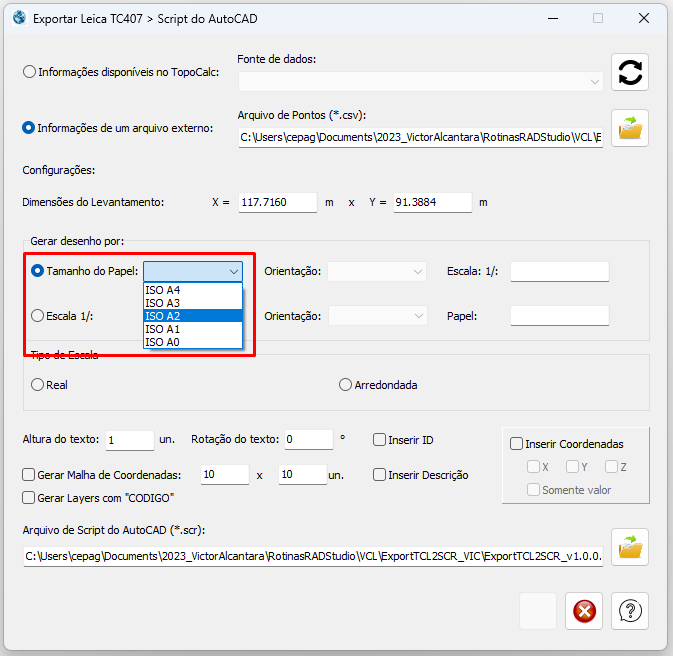Toggle Gerar Malha de Coordenadas checkbox
The width and height of the screenshot is (673, 656).
point(29,475)
